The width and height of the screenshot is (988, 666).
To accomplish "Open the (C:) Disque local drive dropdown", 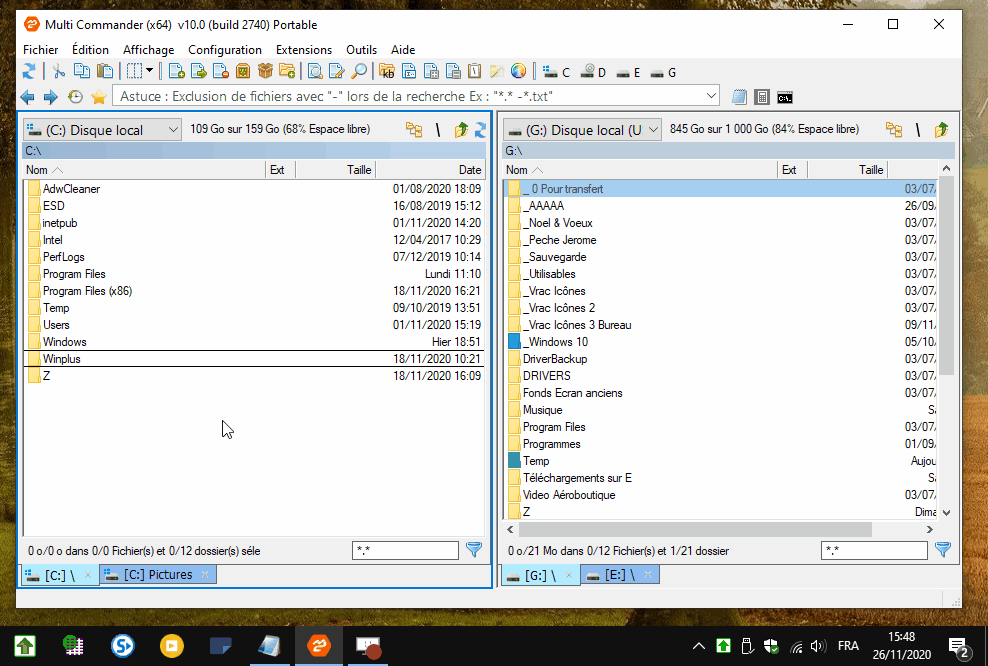I will coord(102,130).
